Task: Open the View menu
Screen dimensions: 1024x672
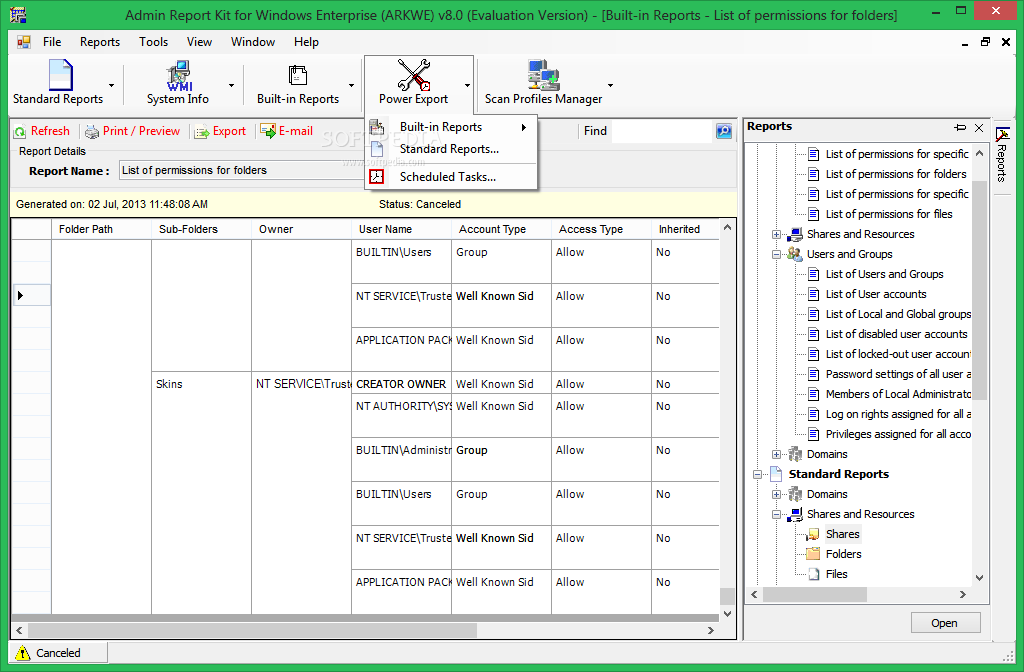Action: pos(199,42)
